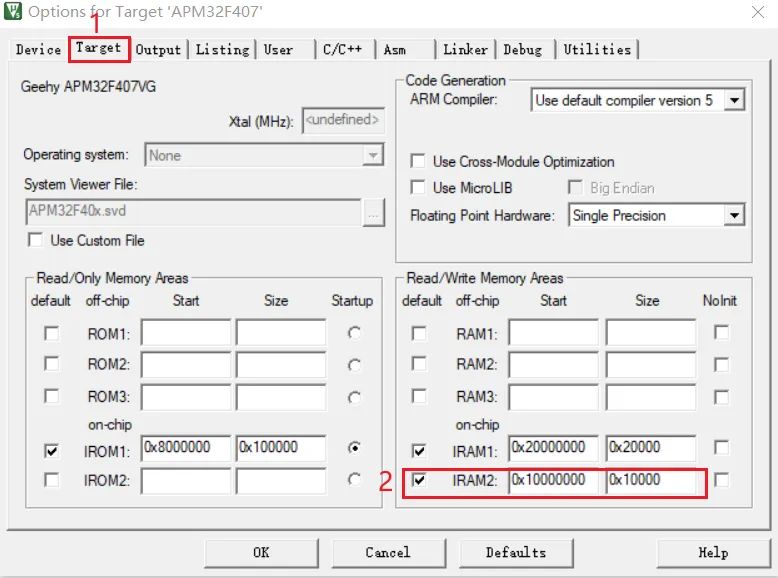Click the Defaults button

[515, 552]
